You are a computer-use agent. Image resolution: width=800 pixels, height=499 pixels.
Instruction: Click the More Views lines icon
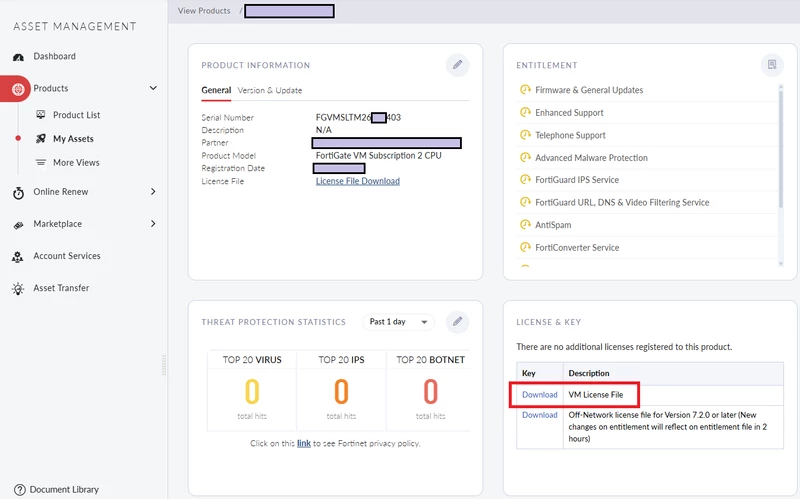(x=41, y=162)
